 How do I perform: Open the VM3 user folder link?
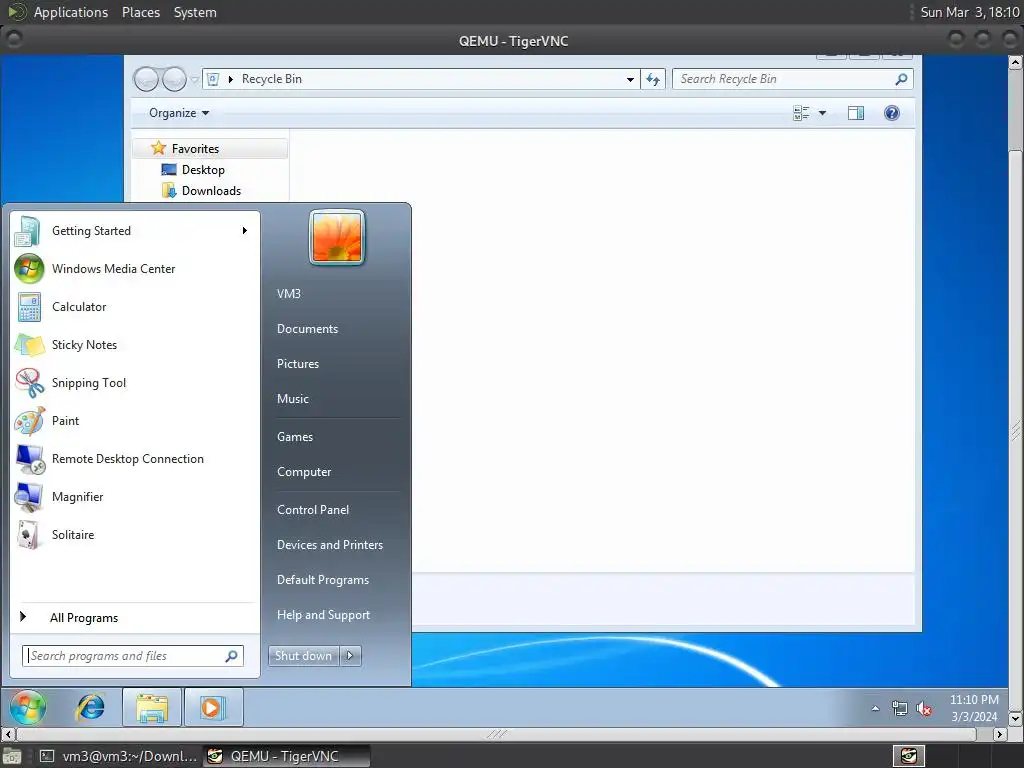pyautogui.click(x=289, y=294)
